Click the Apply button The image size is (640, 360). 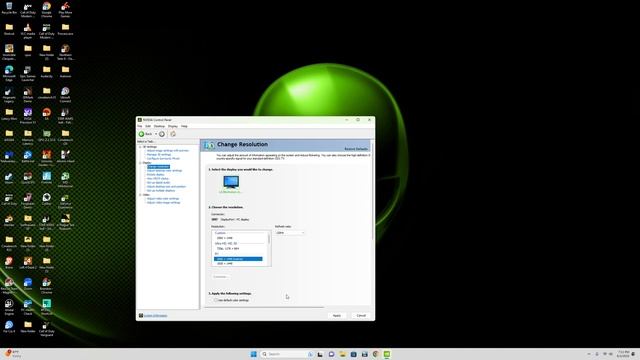click(x=337, y=316)
